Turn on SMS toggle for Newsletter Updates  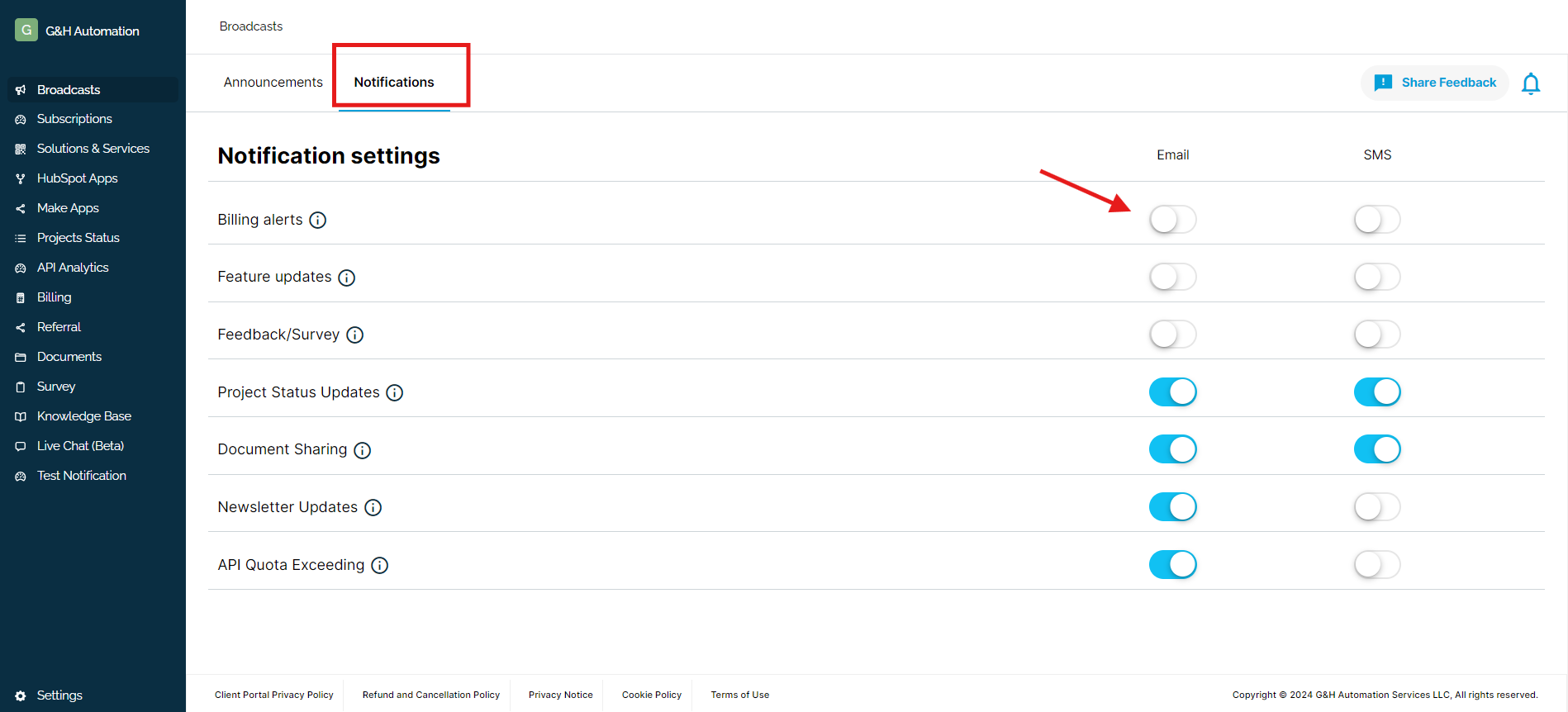(x=1376, y=507)
